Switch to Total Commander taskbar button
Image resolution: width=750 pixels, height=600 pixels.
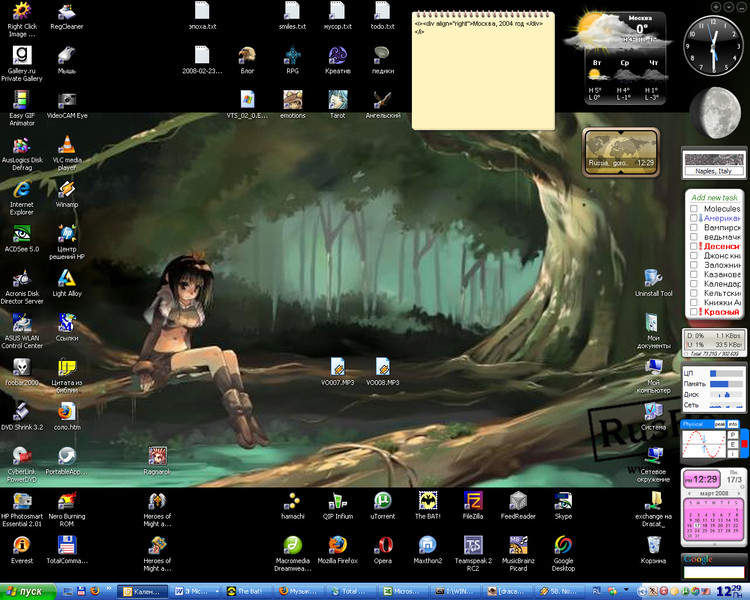pyautogui.click(x=350, y=592)
